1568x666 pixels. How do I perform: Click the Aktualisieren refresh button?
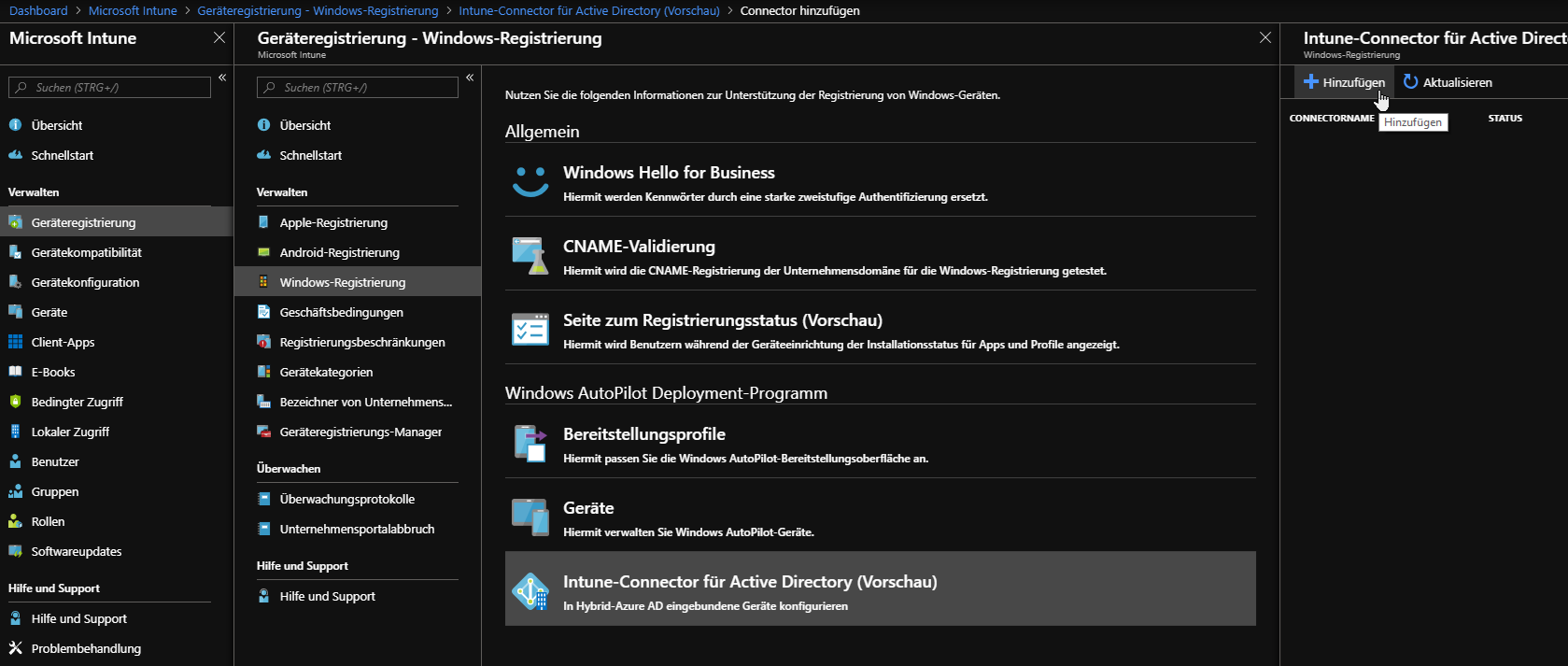[1448, 82]
